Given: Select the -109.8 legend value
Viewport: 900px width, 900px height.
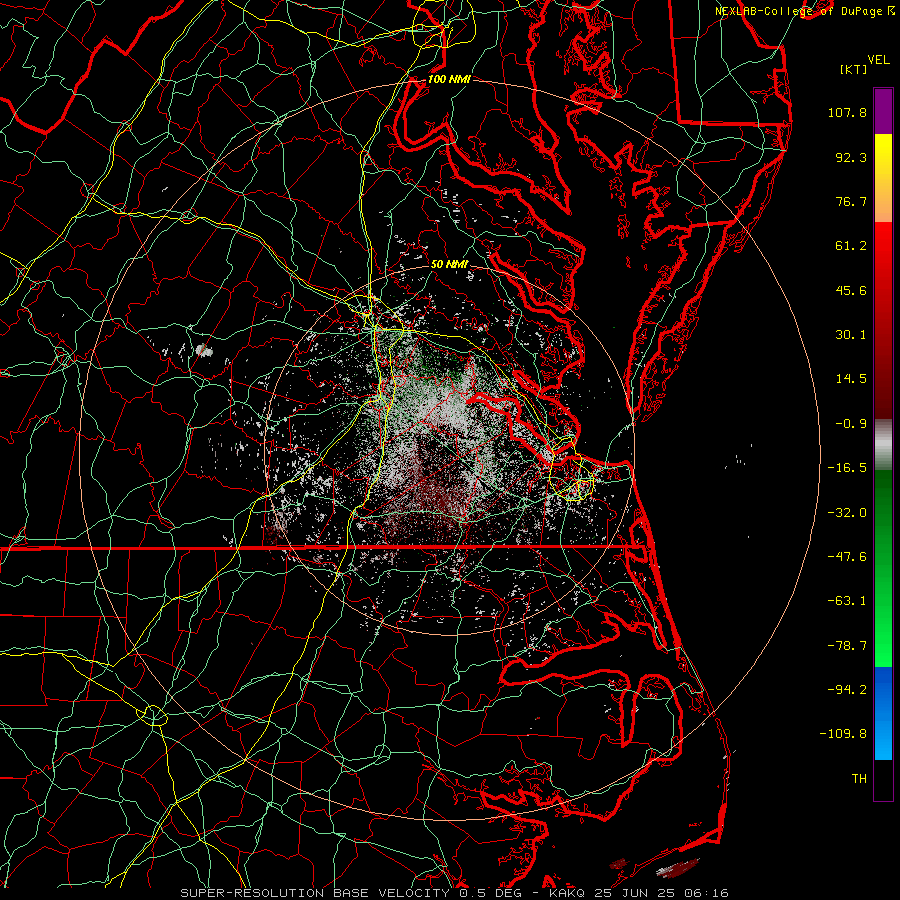Looking at the screenshot, I should coord(844,734).
